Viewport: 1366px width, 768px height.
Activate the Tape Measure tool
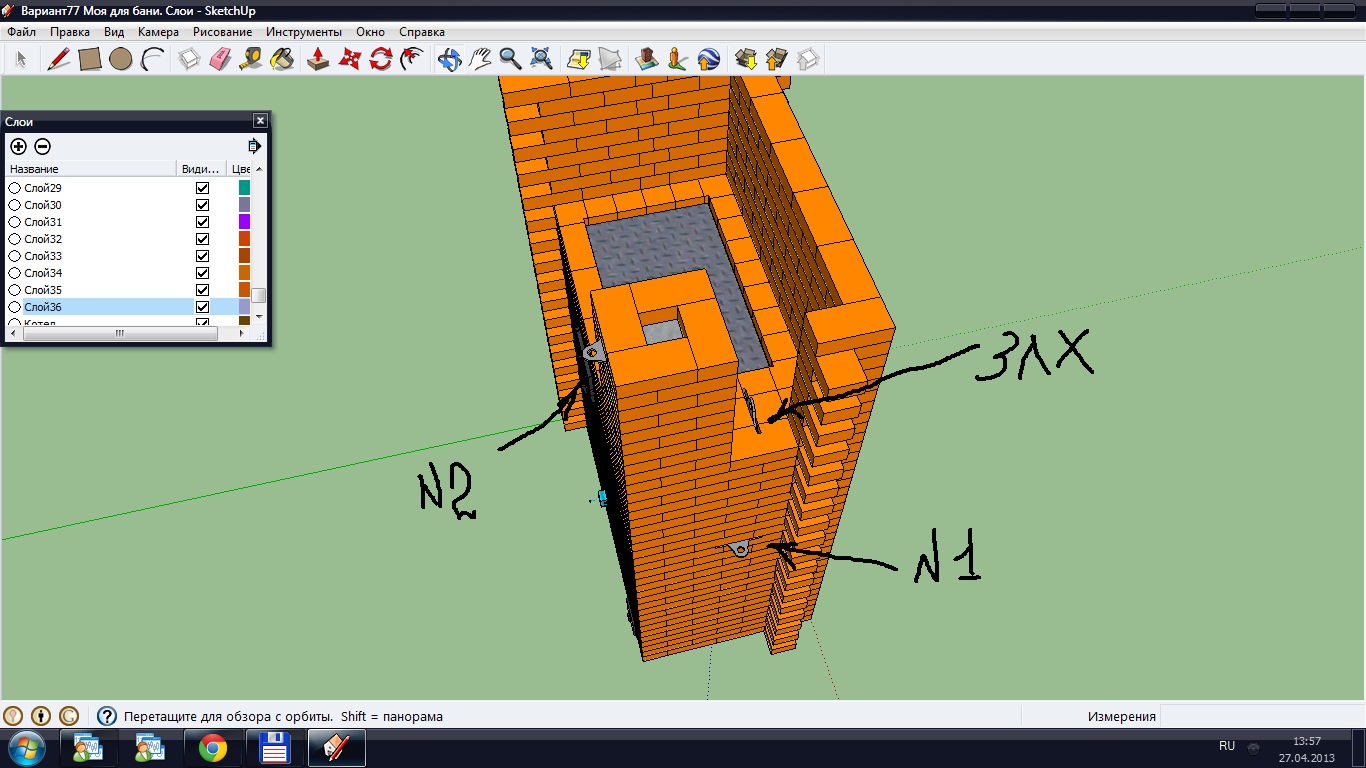(251, 59)
